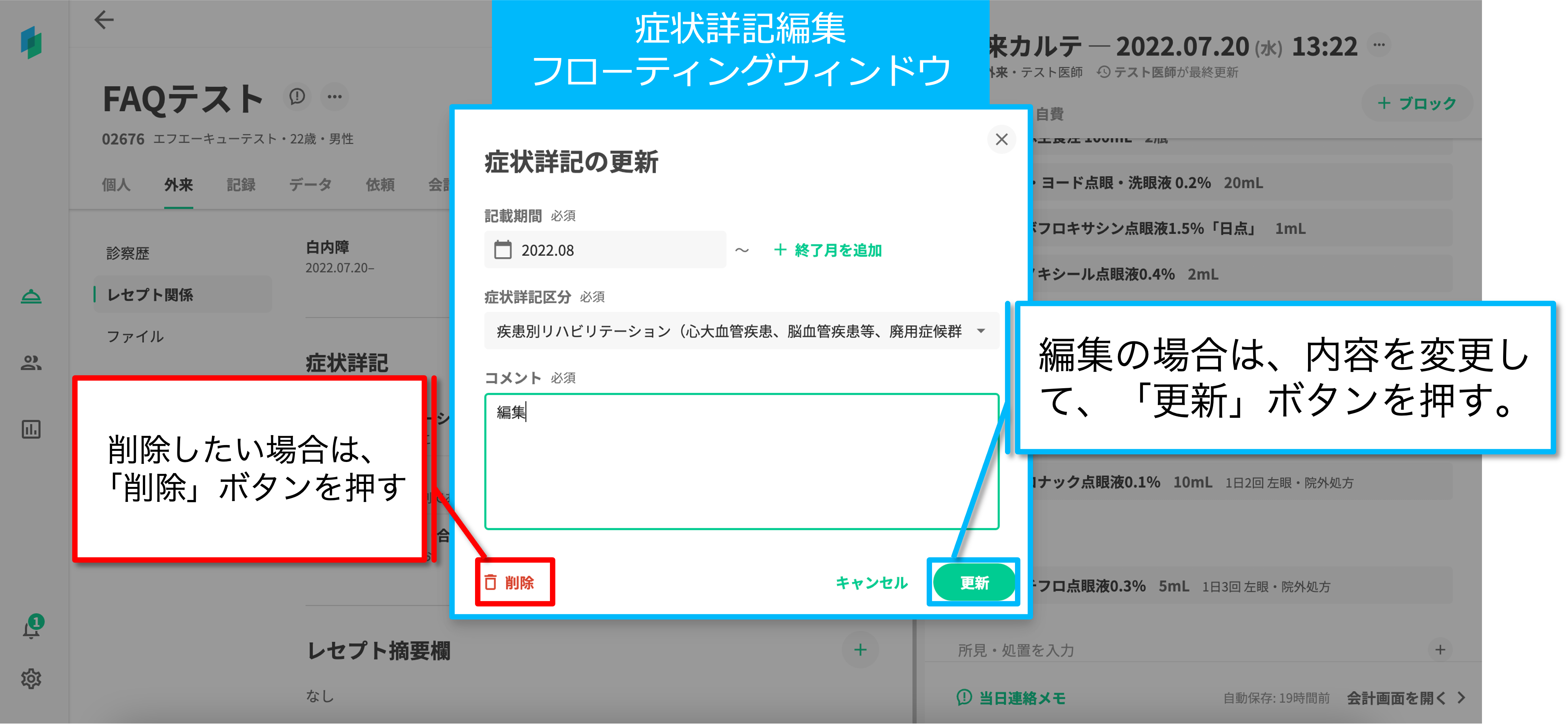Click the patients group icon in sidebar
Viewport: 1568px width, 725px height.
(31, 363)
